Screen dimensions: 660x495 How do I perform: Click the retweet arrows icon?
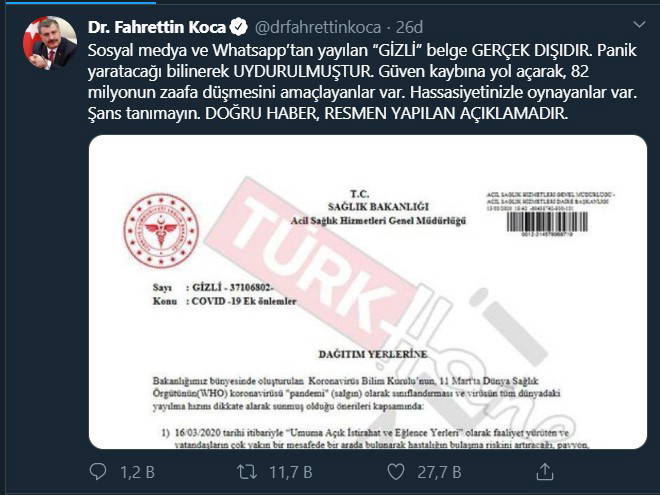point(247,472)
